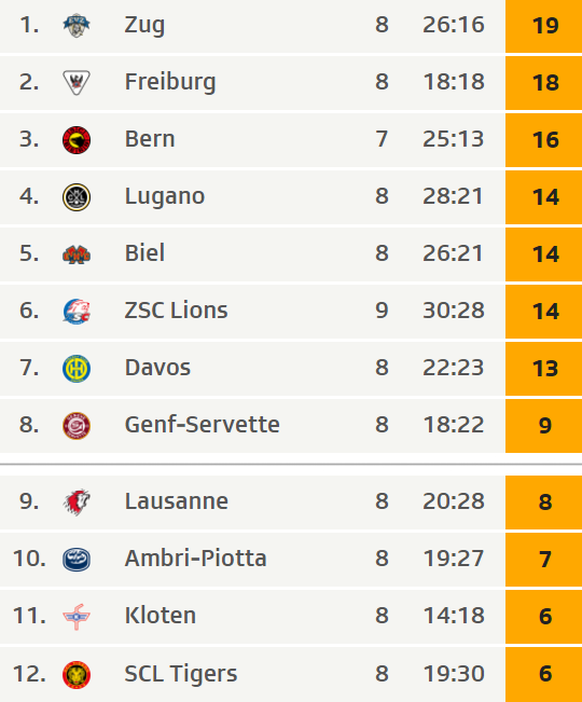This screenshot has height=702, width=582.
Task: Click the Freiburg team logo
Action: 76,82
